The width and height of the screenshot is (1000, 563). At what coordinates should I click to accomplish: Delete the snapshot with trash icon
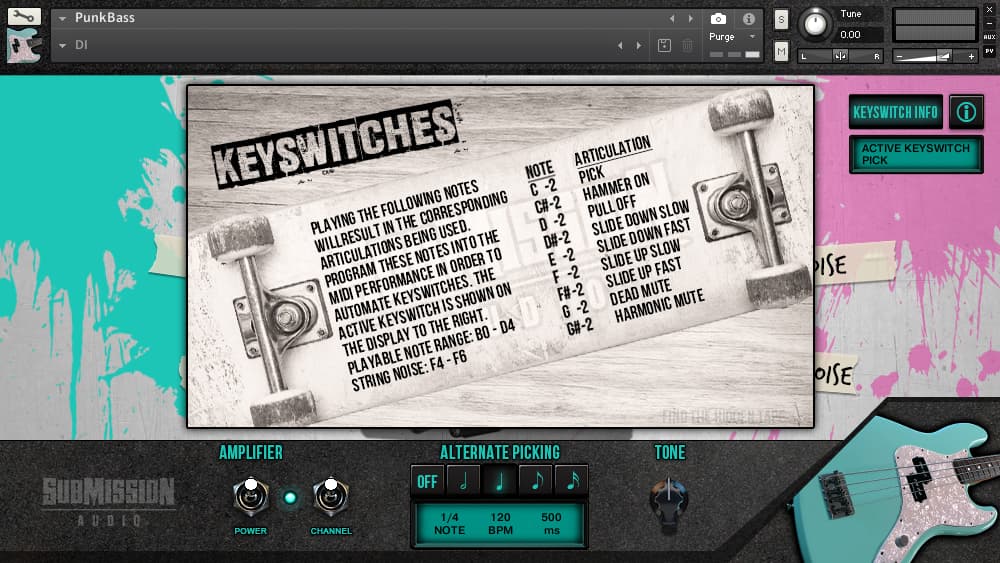[x=688, y=45]
